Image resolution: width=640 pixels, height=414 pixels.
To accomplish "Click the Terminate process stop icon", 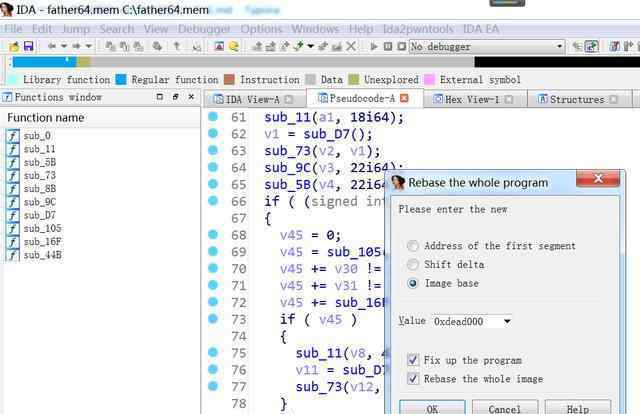I will pyautogui.click(x=399, y=46).
